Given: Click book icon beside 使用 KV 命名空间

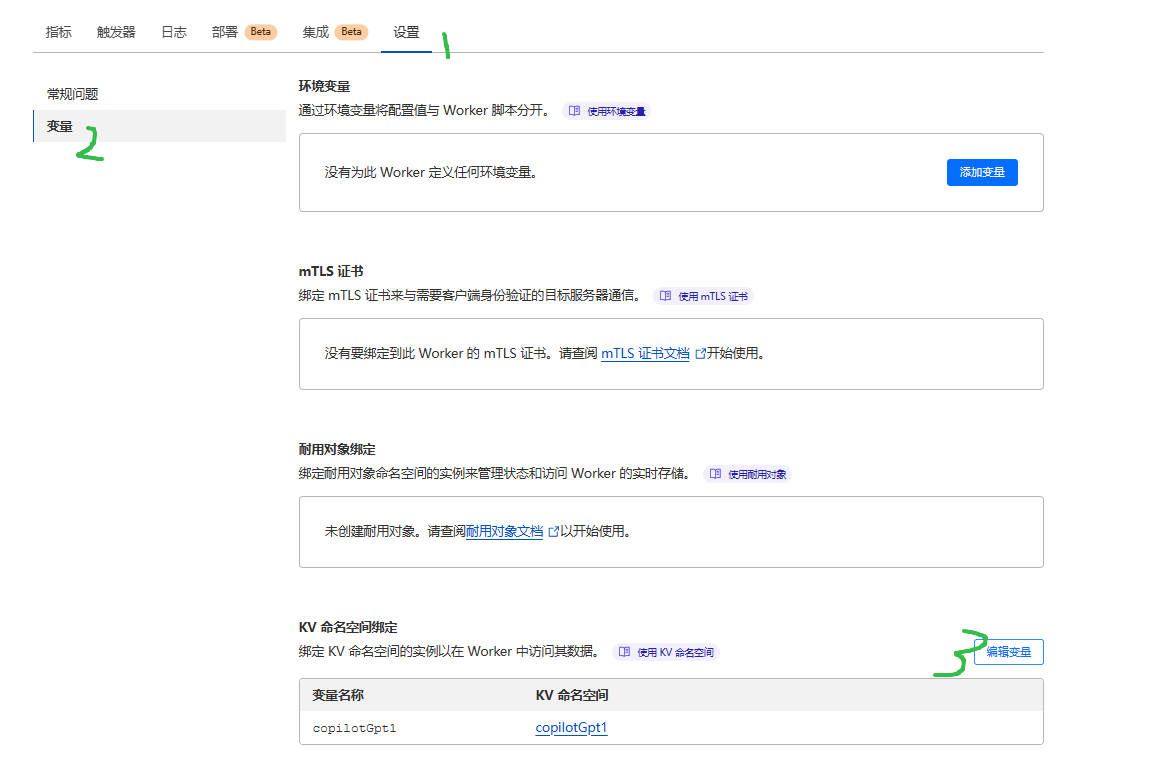Looking at the screenshot, I should [x=625, y=653].
